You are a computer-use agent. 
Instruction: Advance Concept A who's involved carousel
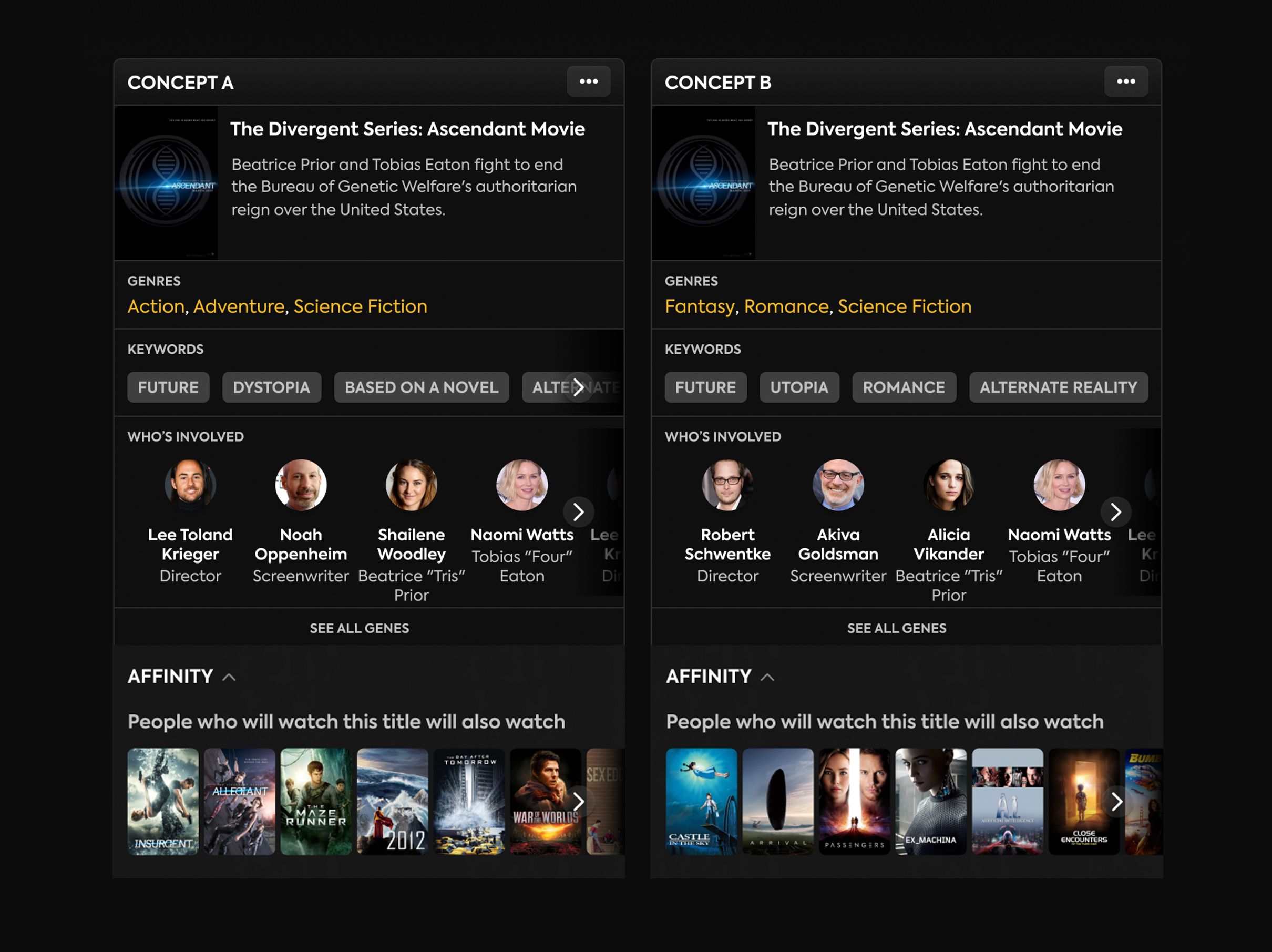[578, 511]
